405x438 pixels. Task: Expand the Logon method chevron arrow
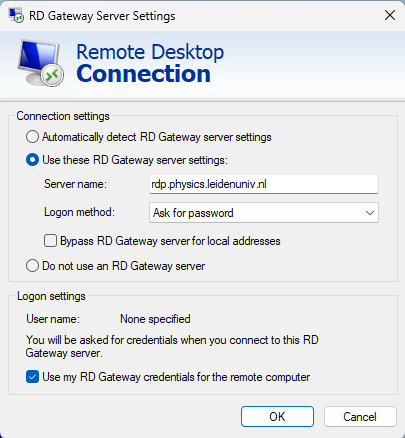370,213
